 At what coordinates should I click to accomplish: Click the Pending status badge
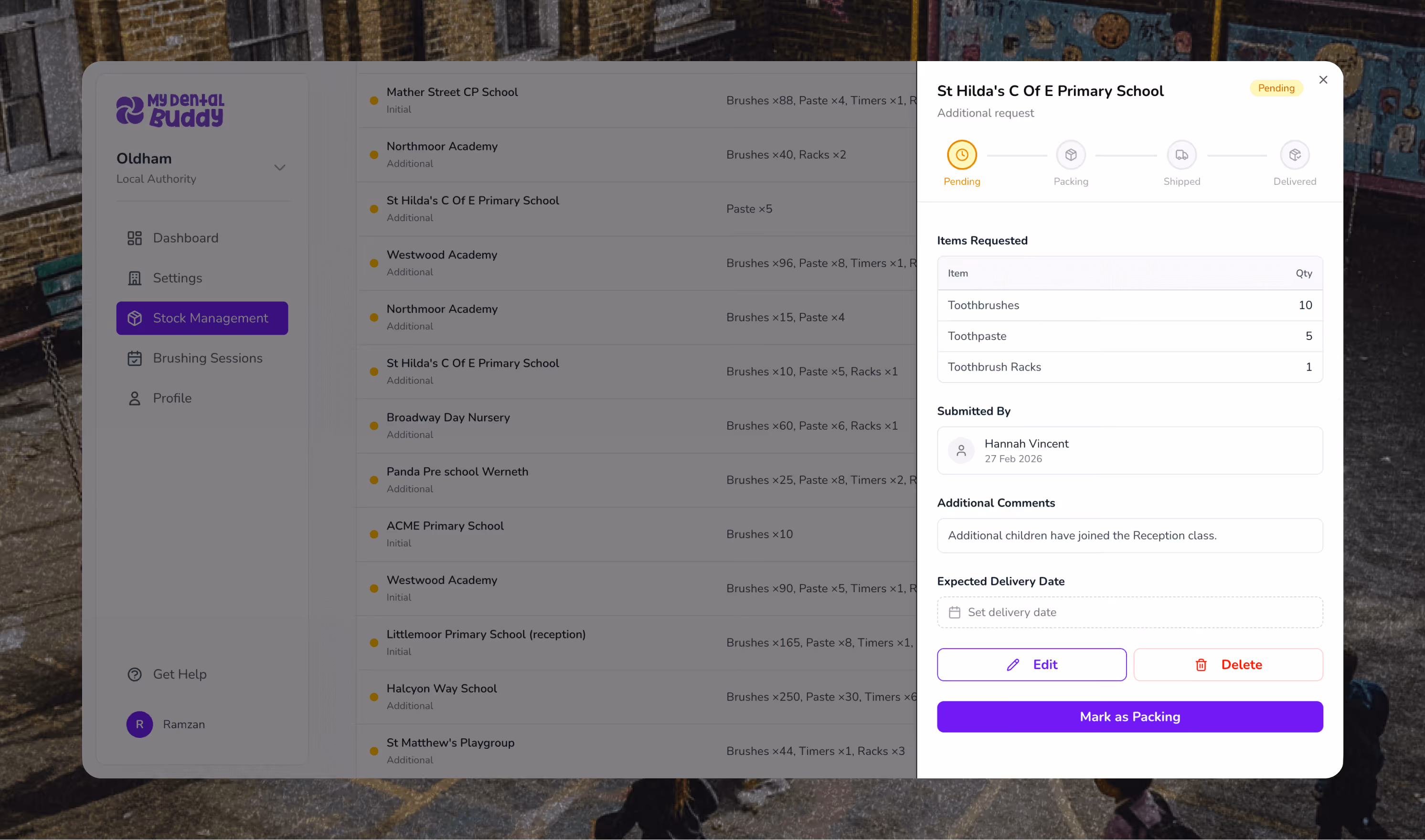(1276, 88)
